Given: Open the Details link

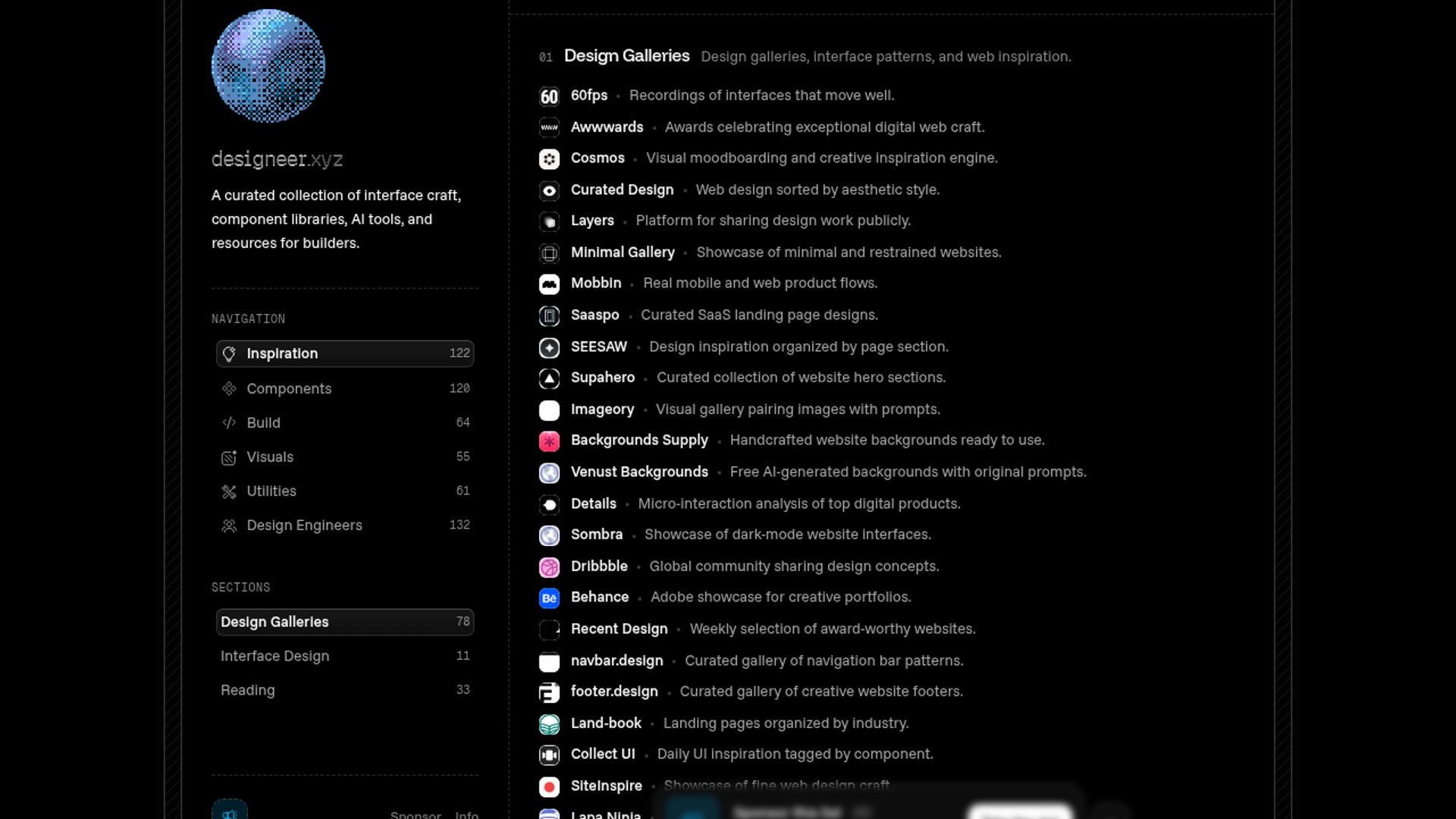Looking at the screenshot, I should pyautogui.click(x=594, y=504).
